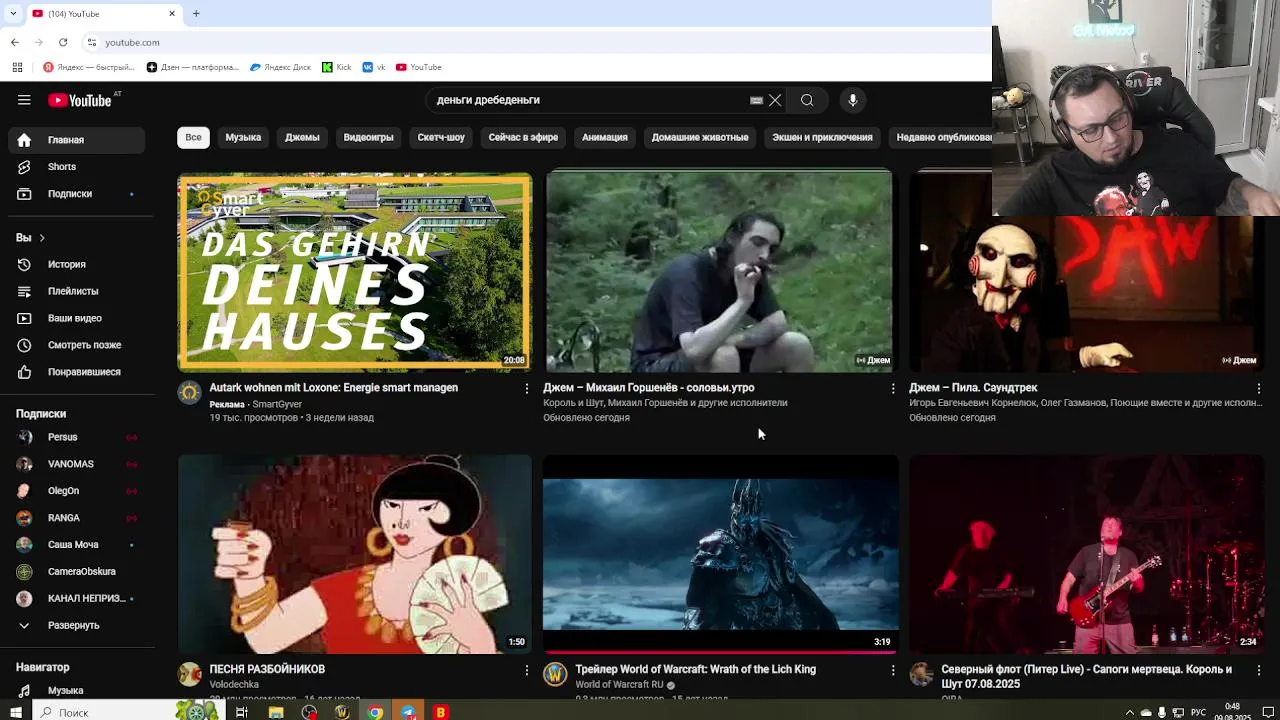Open options for Autark wohnen mit Loxone video
This screenshot has width=1280, height=720.
tap(527, 388)
